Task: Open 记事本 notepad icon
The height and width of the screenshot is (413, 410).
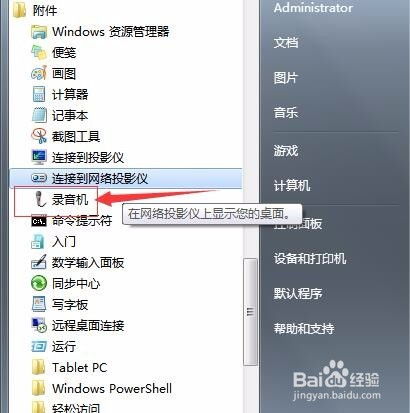Action: point(39,115)
